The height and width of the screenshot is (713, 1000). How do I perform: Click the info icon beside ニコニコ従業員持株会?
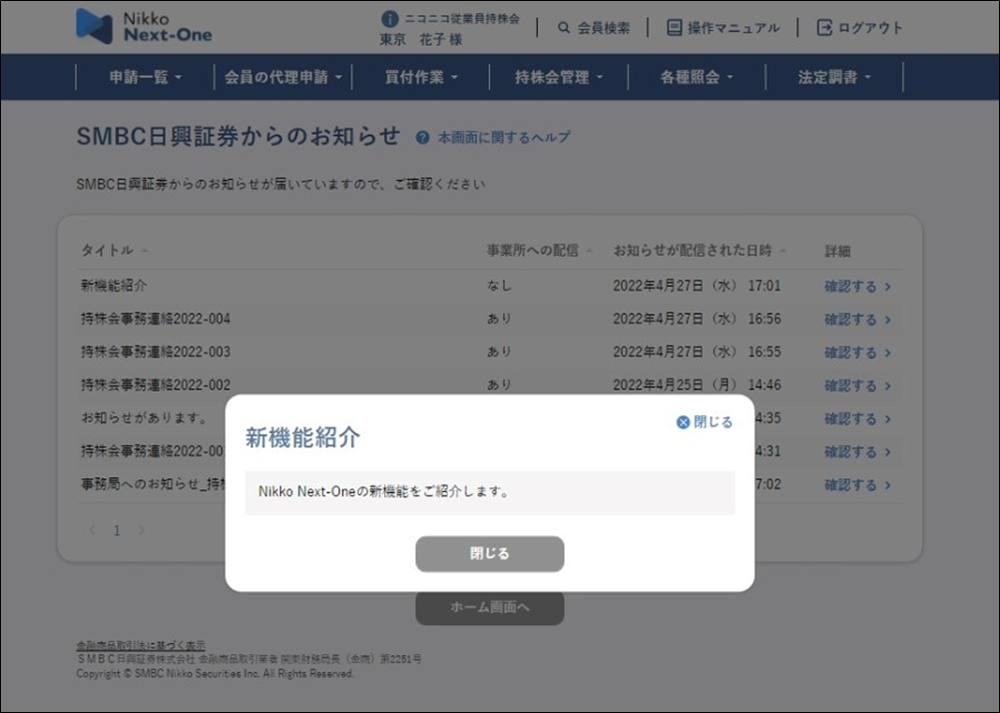(388, 17)
